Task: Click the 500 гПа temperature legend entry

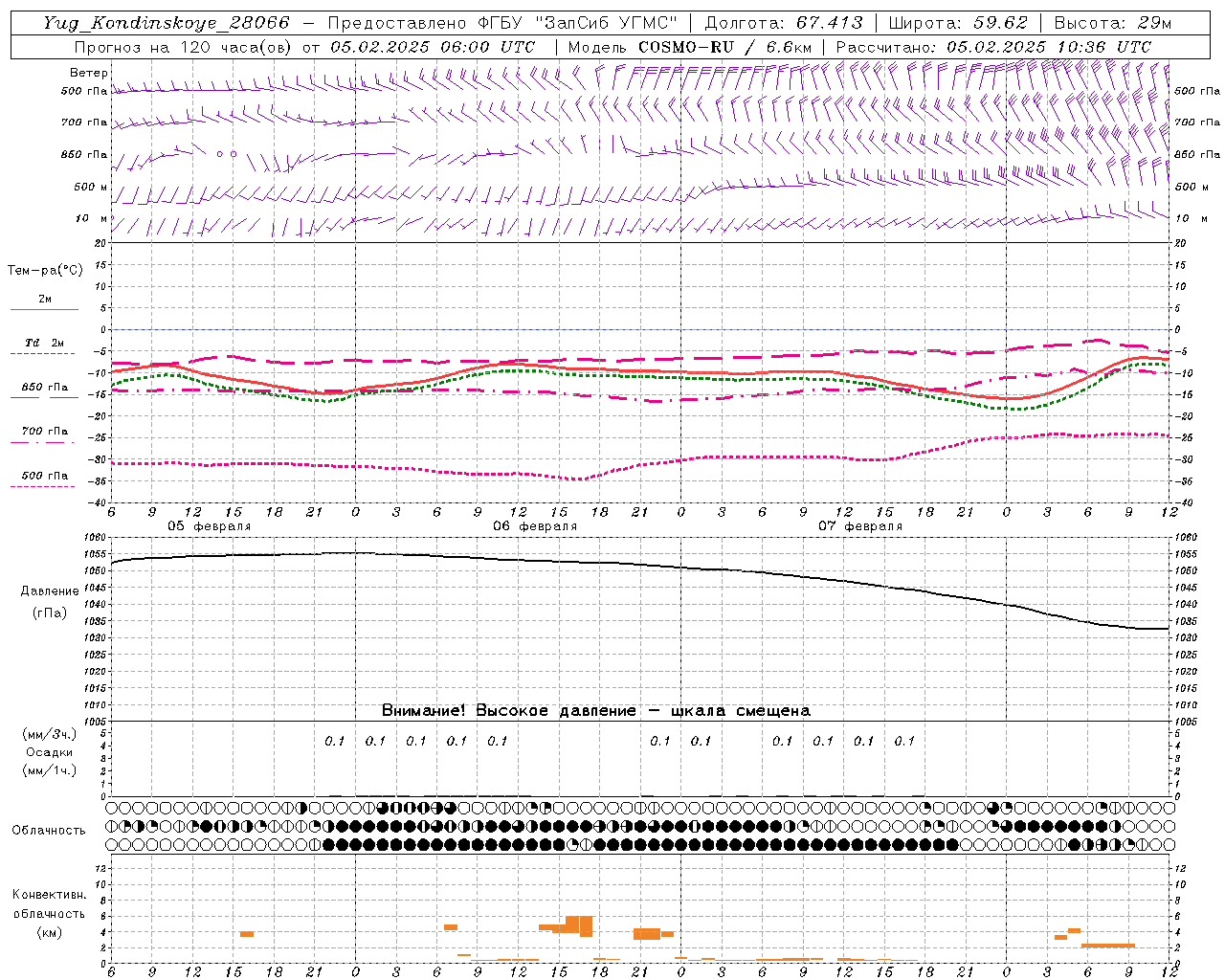Action: tap(45, 476)
